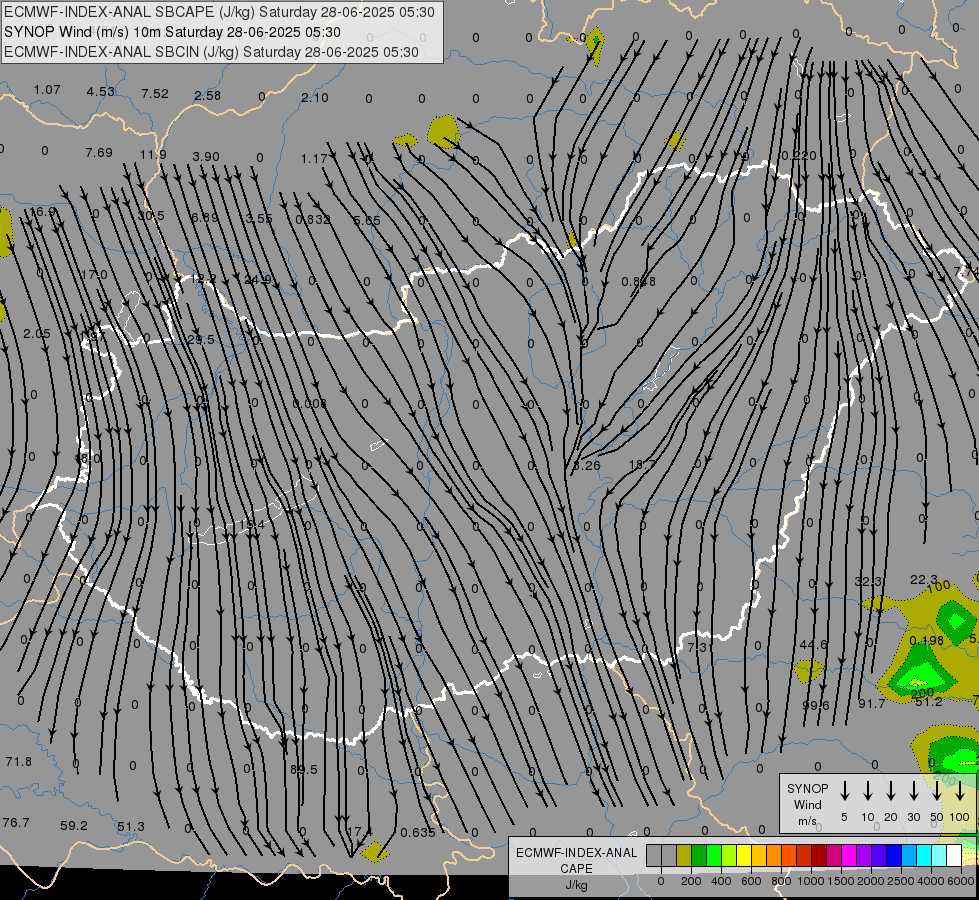Click the 71.8 value on the map

click(x=18, y=762)
